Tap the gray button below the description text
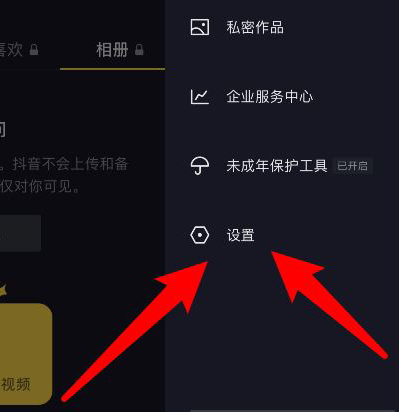Image resolution: width=400 pixels, height=412 pixels. tap(20, 233)
